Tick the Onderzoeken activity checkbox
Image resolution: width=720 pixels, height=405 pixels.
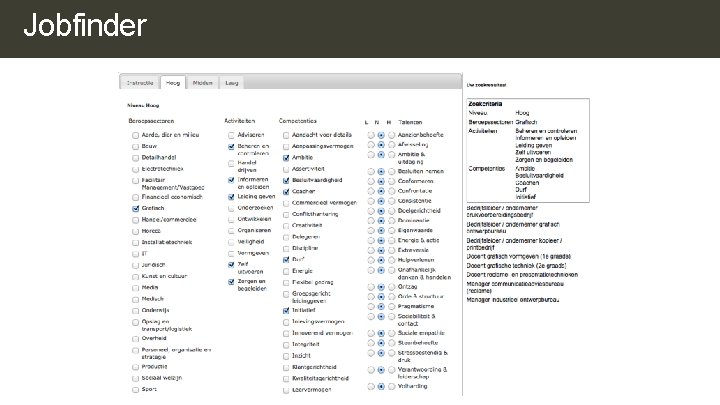[231, 208]
